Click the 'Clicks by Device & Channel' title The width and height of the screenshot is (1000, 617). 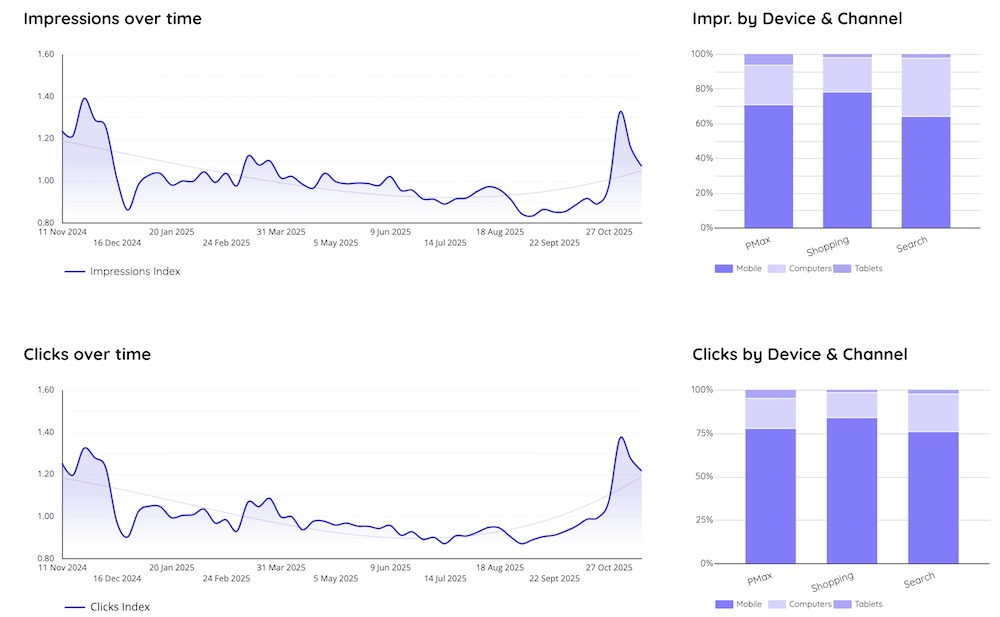pyautogui.click(x=799, y=354)
